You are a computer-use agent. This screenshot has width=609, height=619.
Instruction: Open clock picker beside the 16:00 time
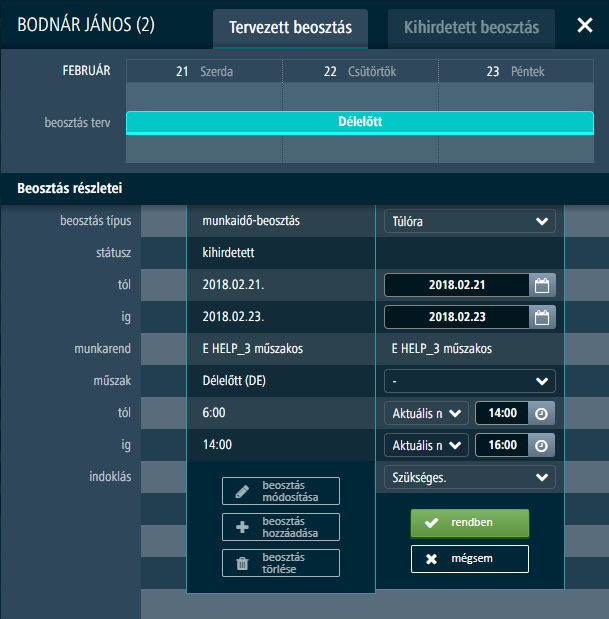pos(541,445)
